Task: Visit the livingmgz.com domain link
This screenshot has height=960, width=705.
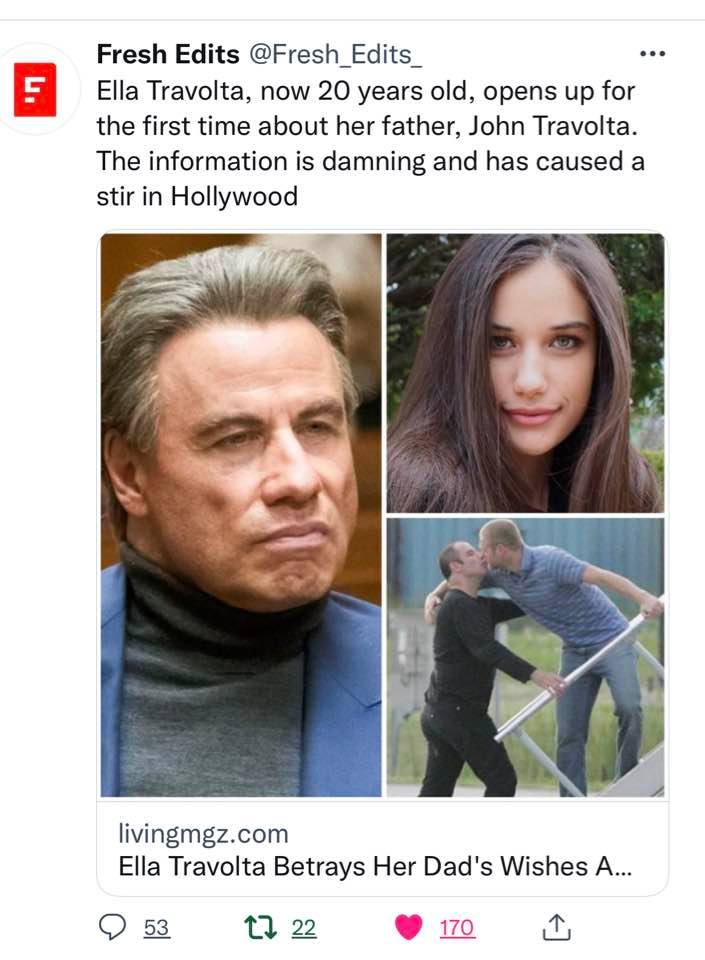Action: 203,834
